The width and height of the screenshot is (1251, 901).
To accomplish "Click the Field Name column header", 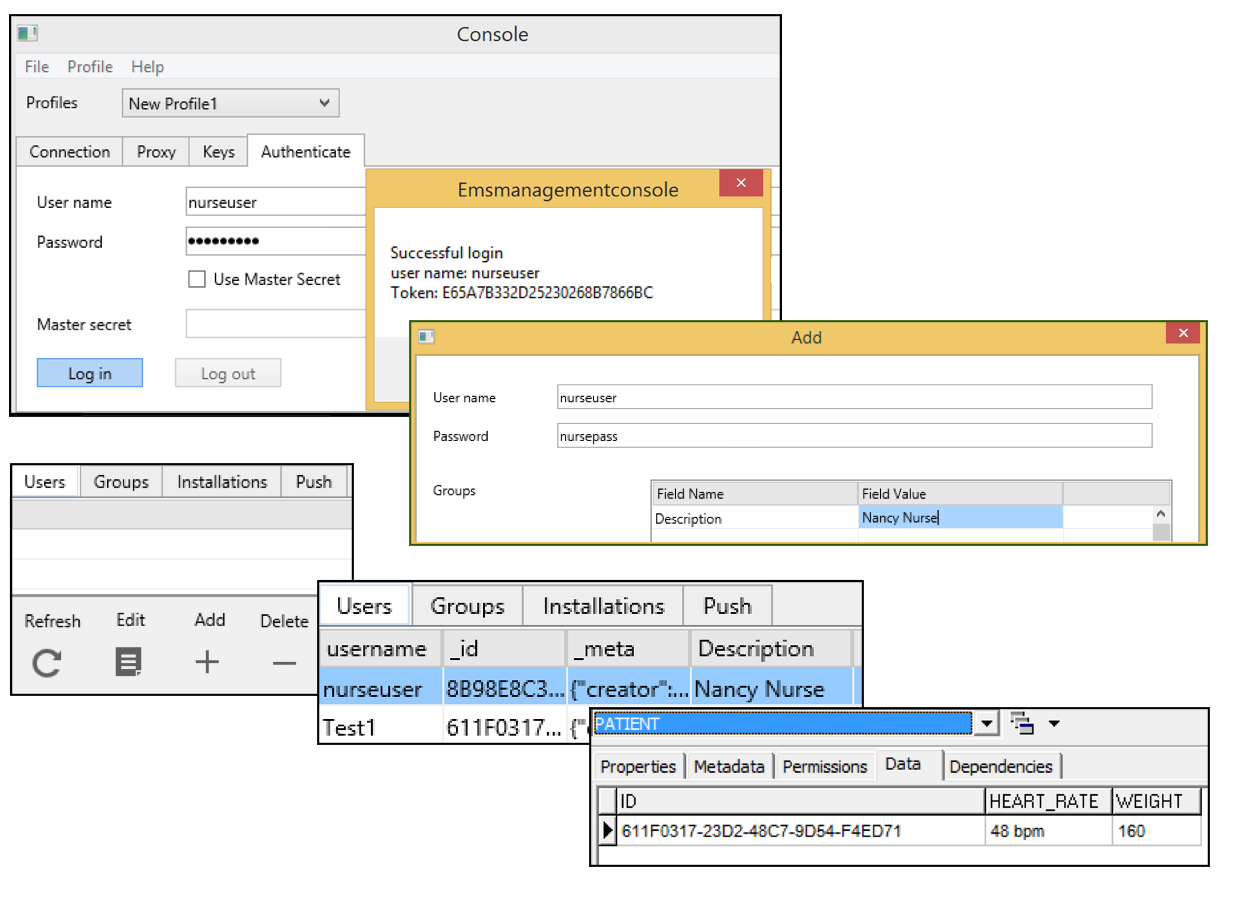I will (755, 494).
